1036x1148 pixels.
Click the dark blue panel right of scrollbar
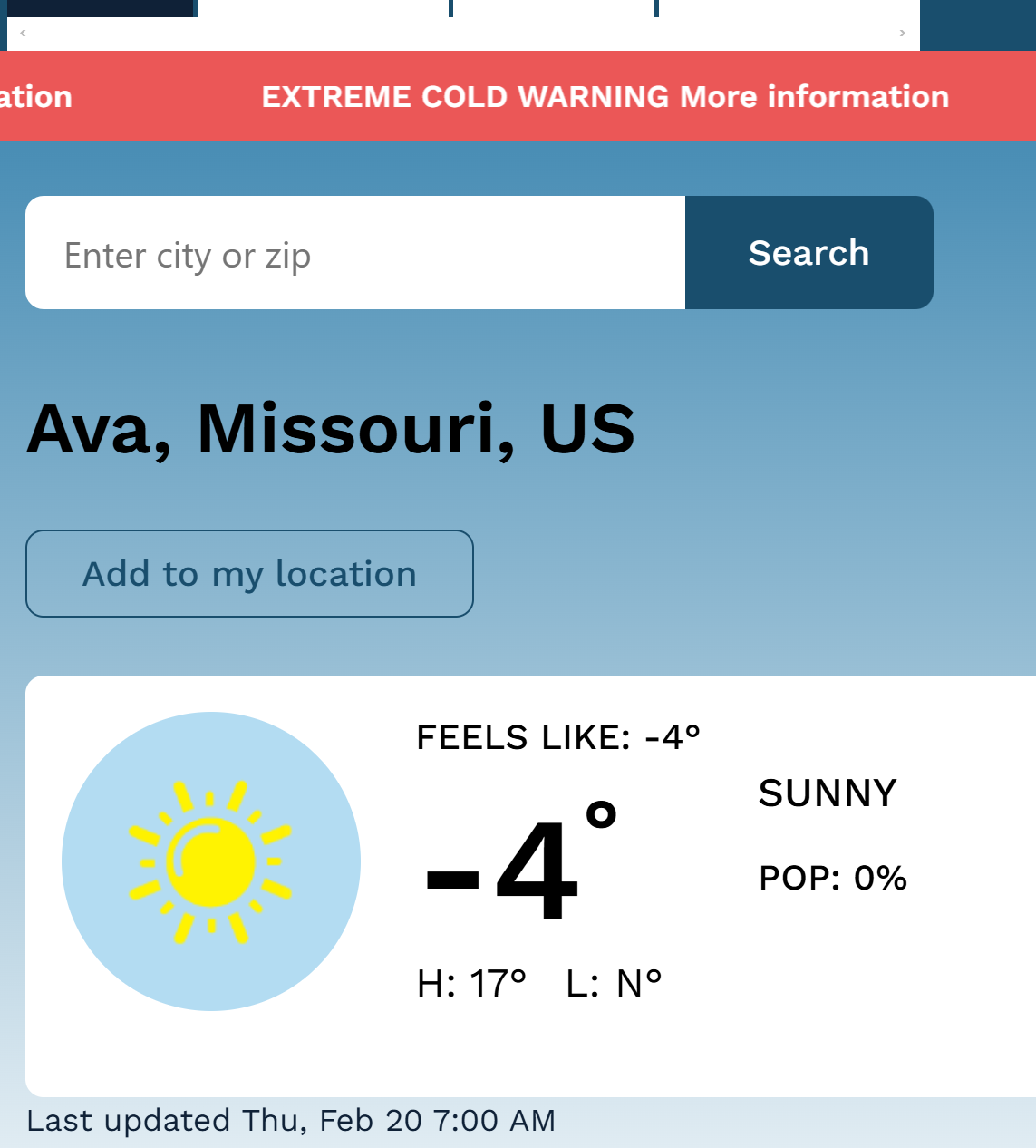pos(977,24)
